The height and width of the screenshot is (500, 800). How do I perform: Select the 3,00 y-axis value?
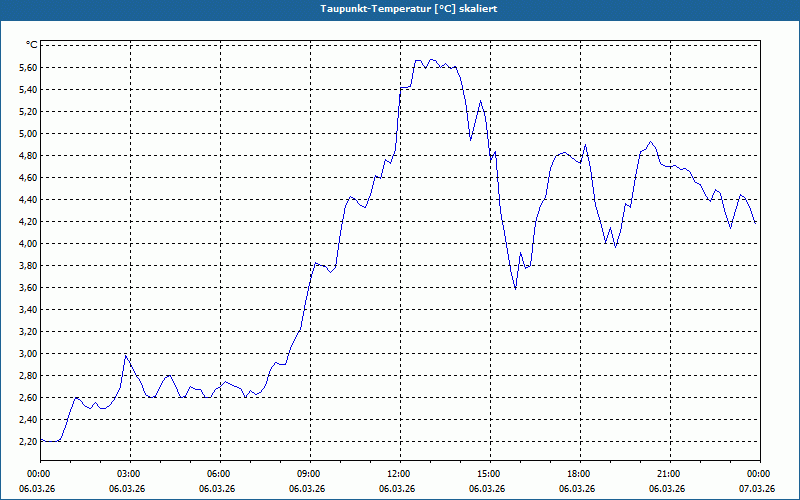(28, 354)
